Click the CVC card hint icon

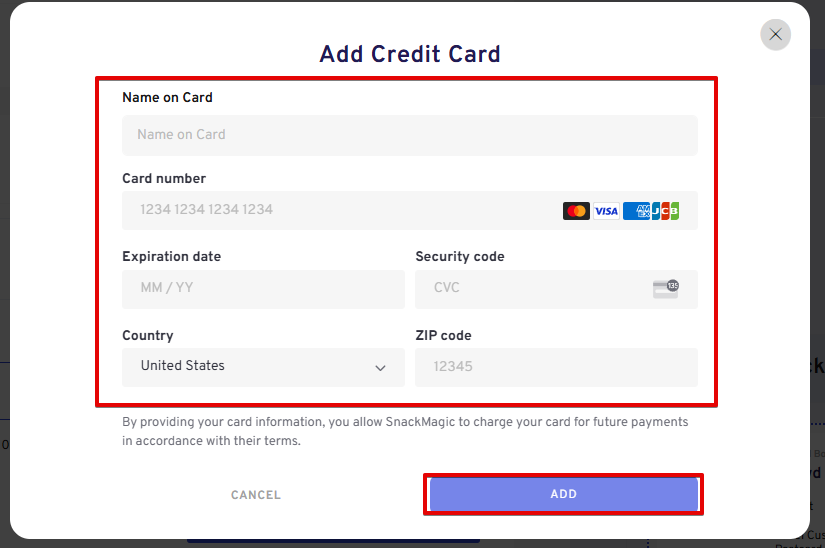(665, 289)
